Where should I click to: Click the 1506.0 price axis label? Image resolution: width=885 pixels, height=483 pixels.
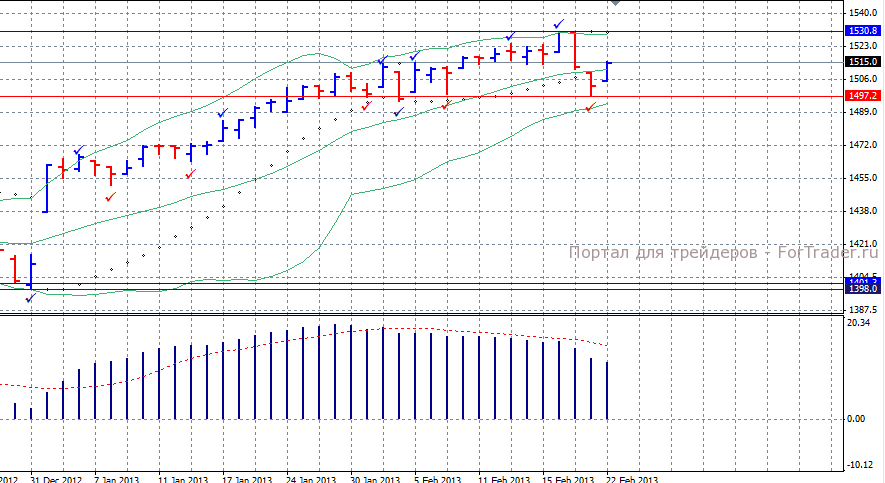864,79
